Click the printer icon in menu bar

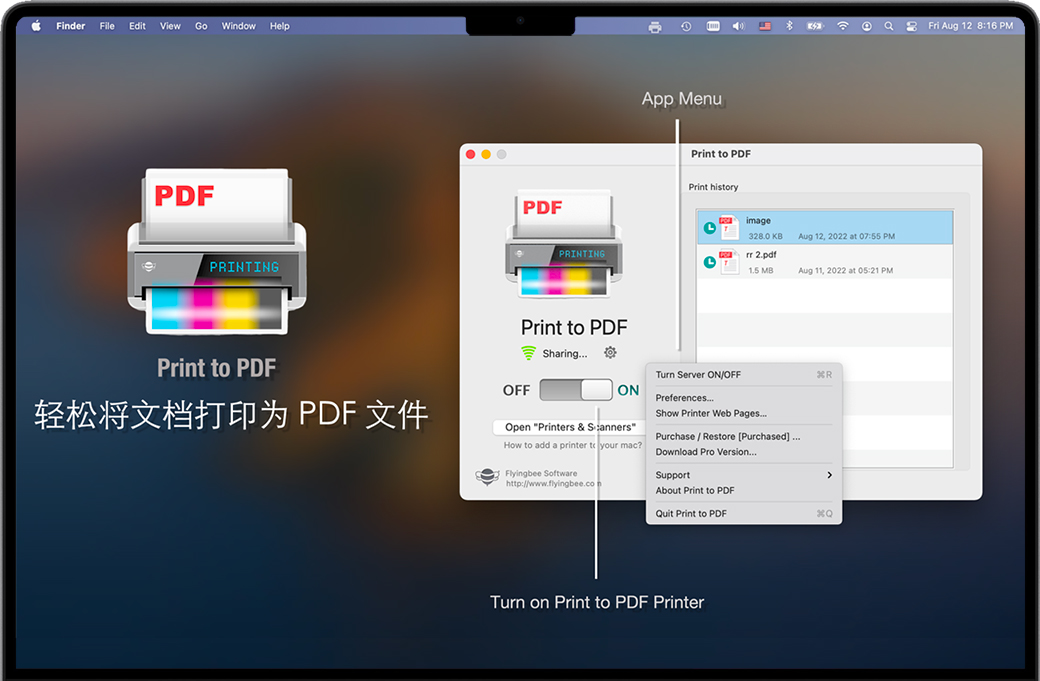tap(655, 27)
